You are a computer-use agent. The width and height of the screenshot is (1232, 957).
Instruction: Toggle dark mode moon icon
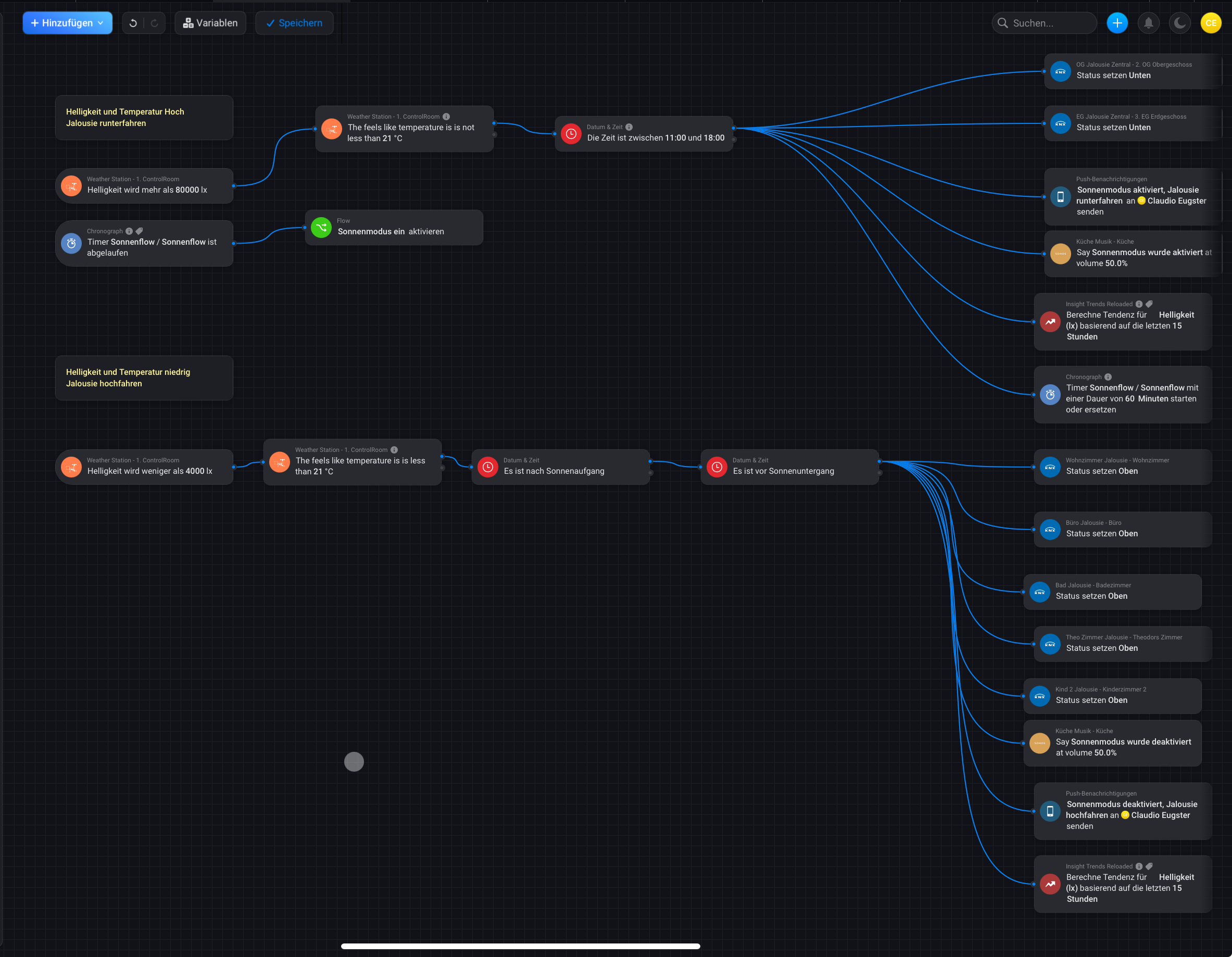[x=1179, y=23]
